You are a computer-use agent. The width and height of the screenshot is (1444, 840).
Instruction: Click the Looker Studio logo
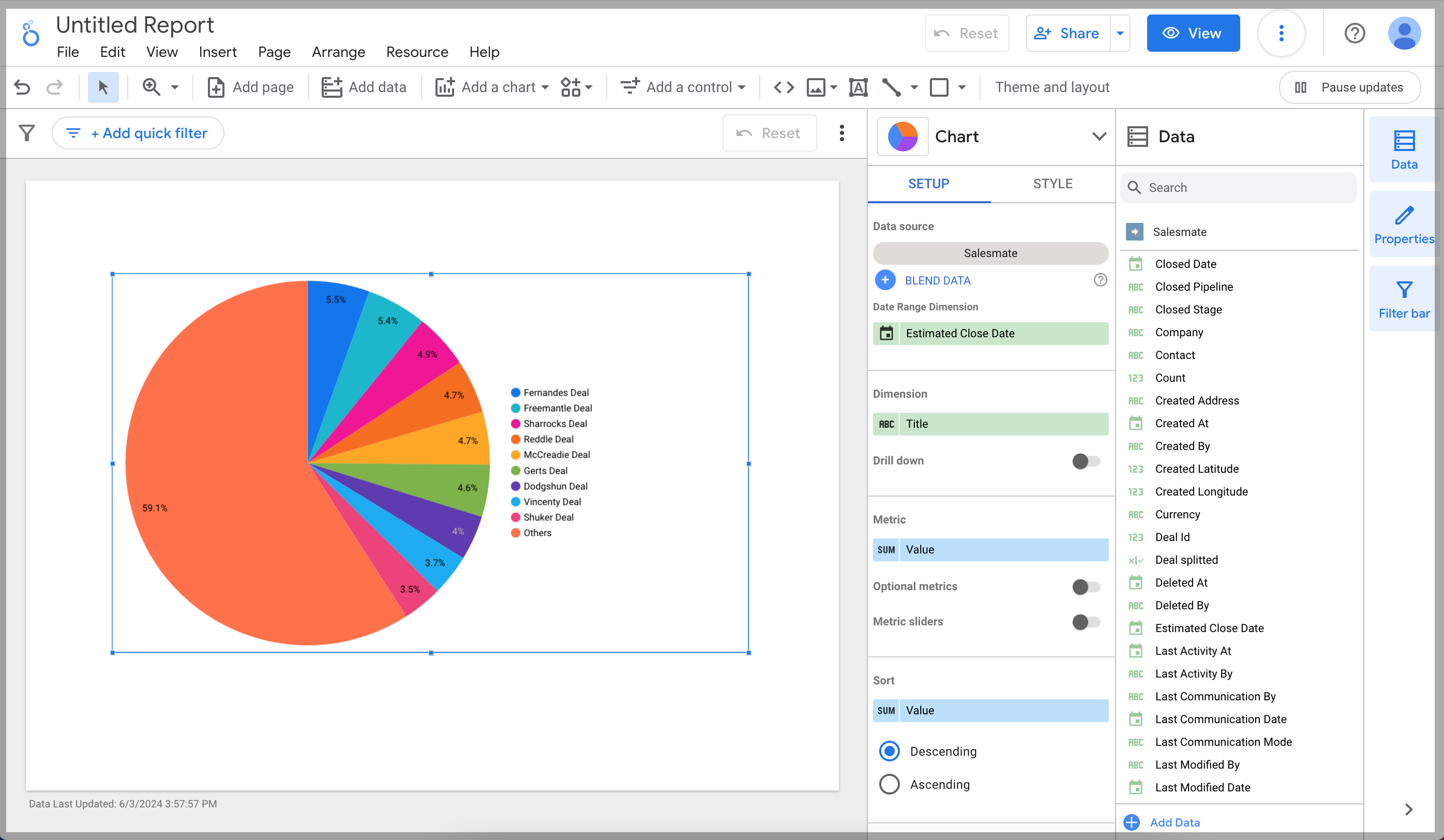(x=31, y=33)
